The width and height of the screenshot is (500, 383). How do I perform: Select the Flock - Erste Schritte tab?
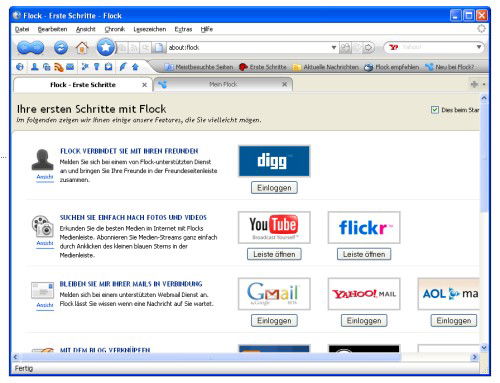[x=83, y=85]
